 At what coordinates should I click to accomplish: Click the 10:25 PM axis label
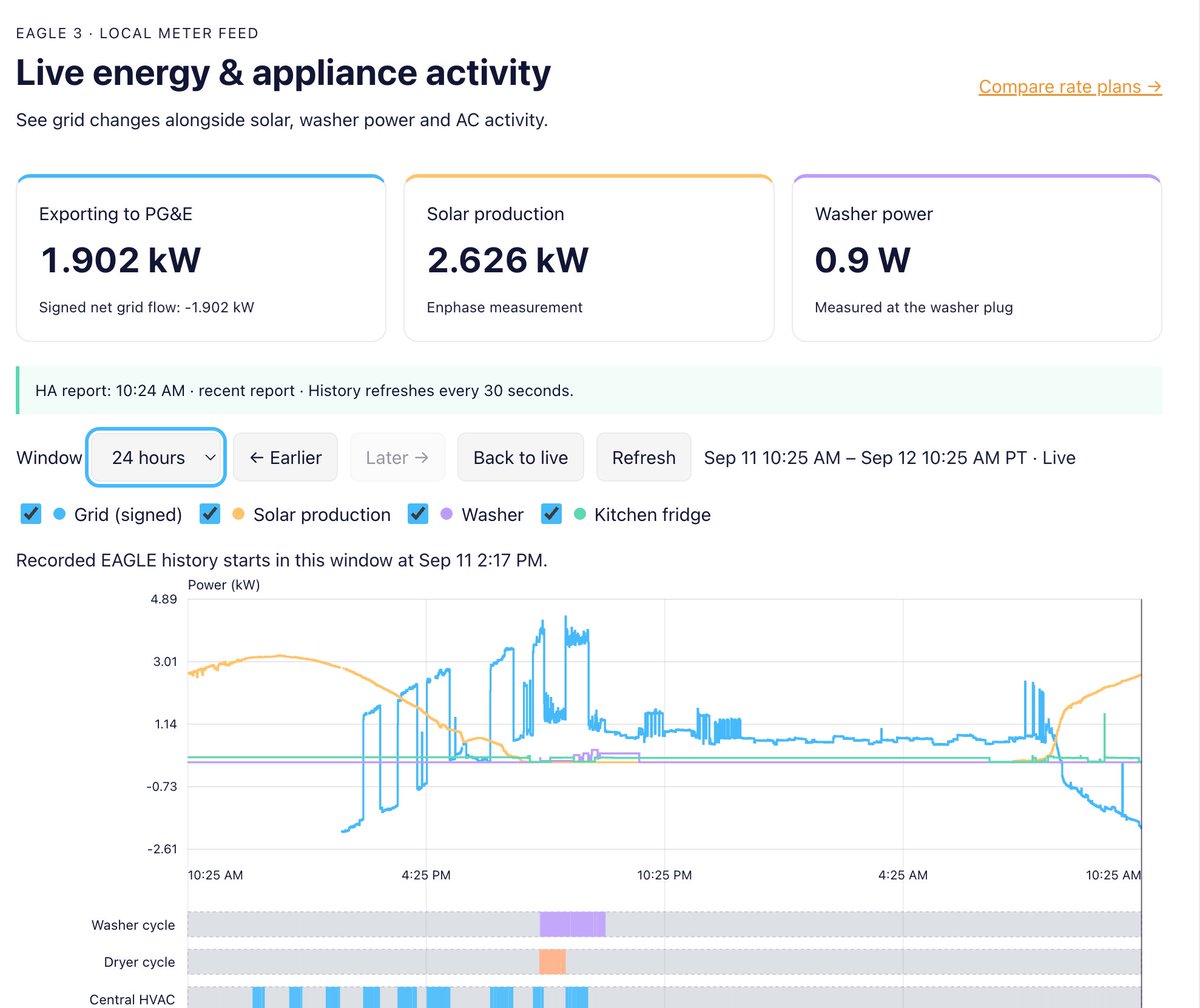[x=665, y=874]
